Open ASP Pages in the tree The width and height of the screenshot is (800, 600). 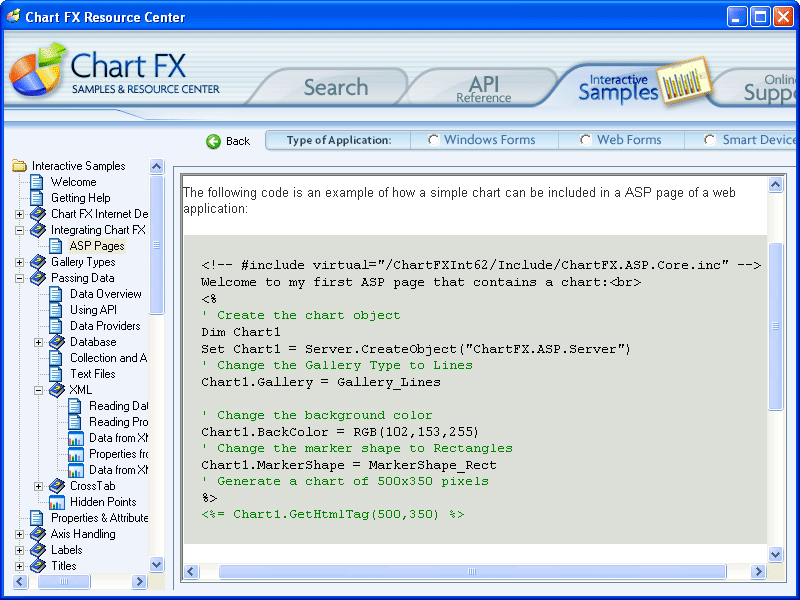coord(96,246)
